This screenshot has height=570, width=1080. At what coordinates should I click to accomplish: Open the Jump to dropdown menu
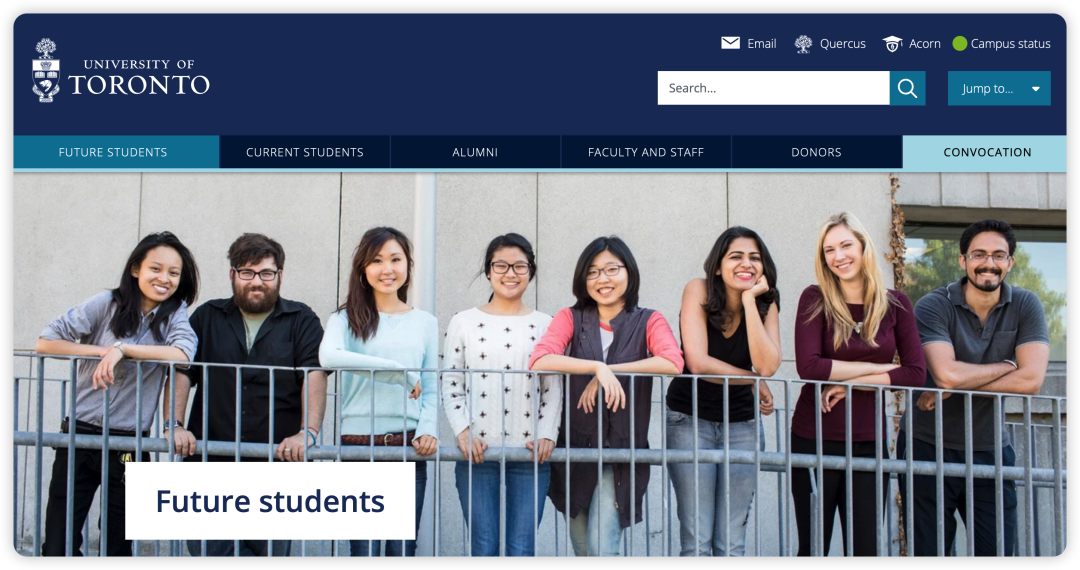point(999,88)
